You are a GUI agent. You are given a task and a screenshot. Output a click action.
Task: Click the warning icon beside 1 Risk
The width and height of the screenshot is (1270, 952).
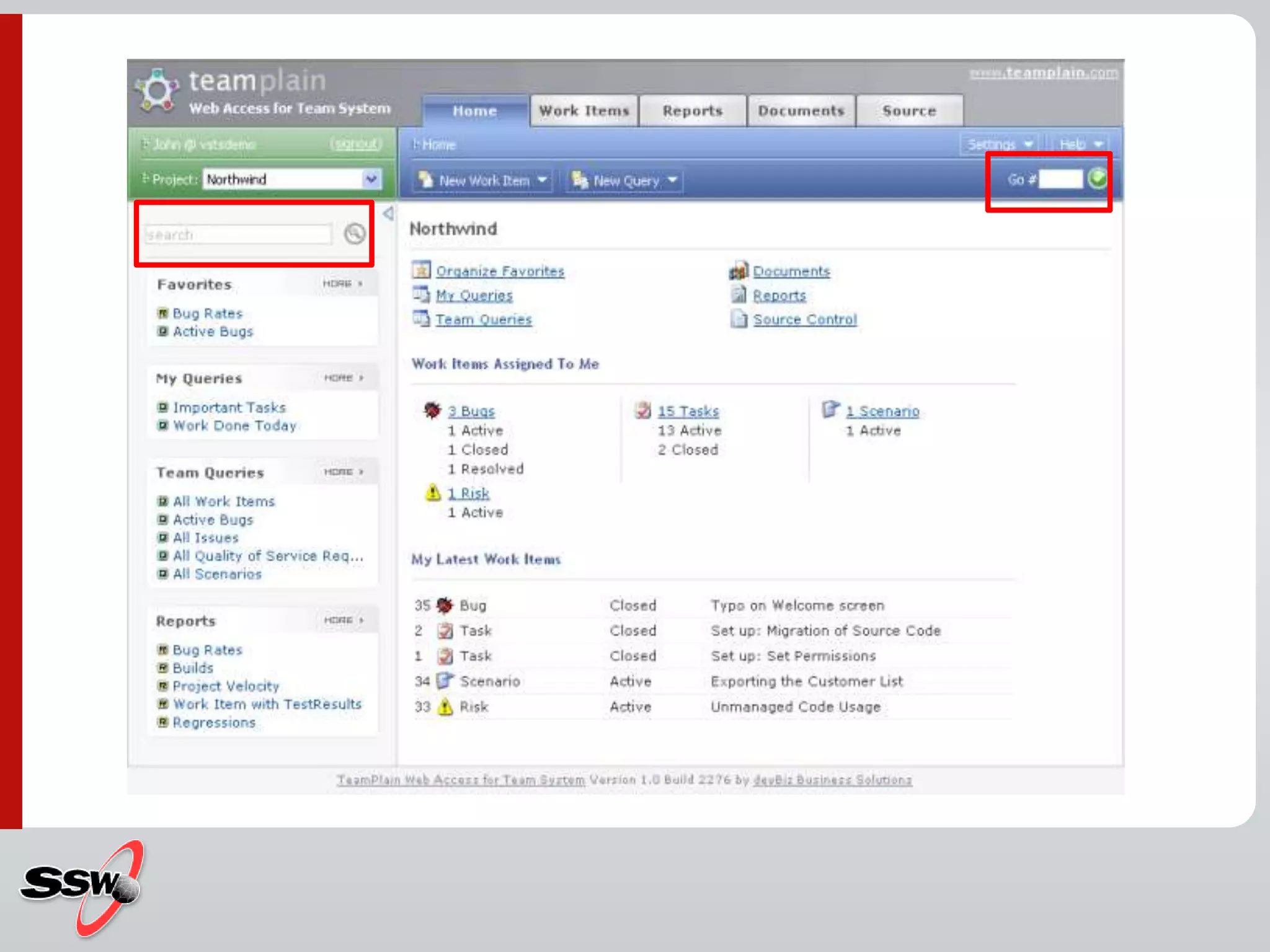[433, 493]
